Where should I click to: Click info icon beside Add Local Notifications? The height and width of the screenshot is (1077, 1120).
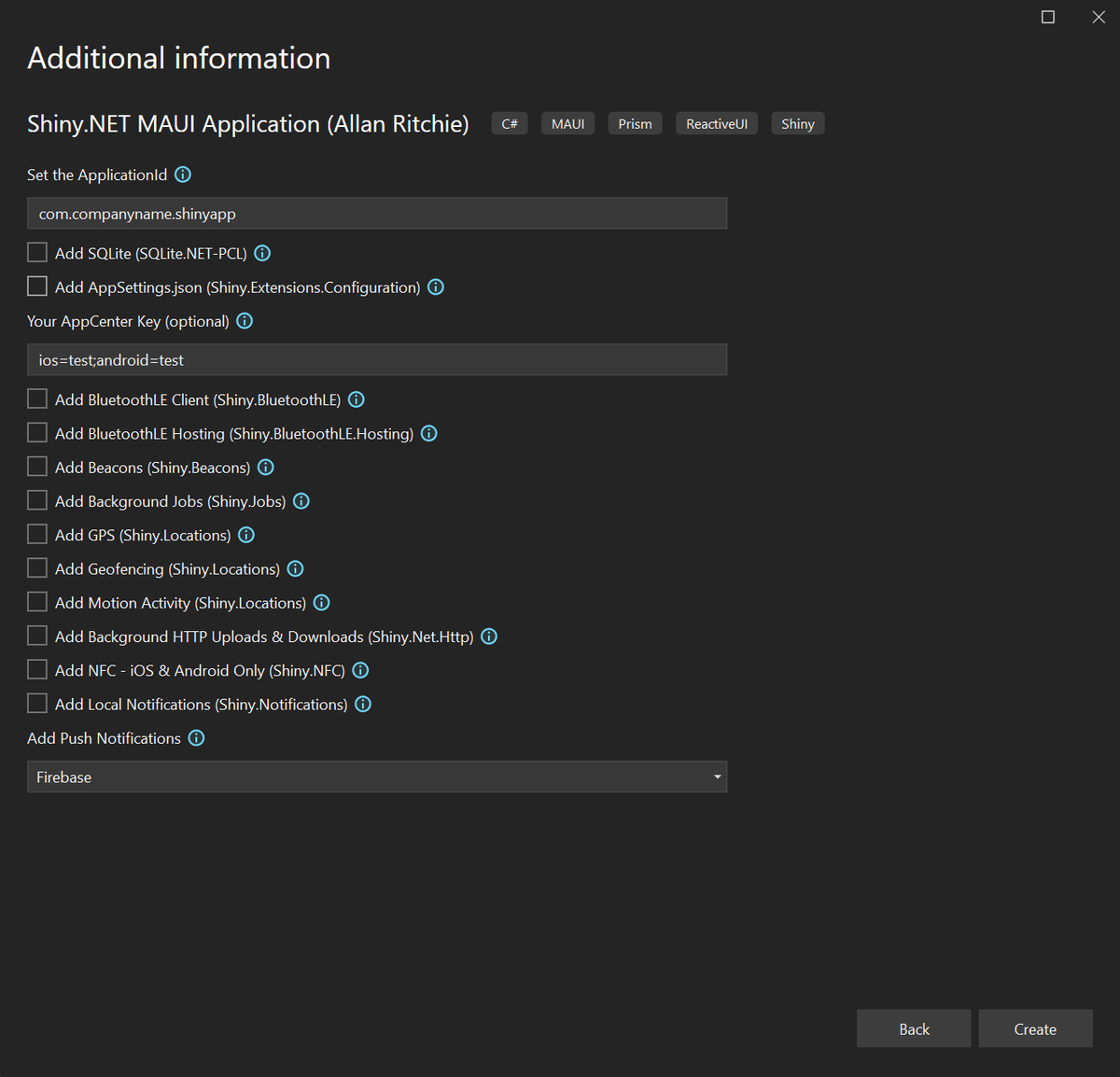(363, 704)
